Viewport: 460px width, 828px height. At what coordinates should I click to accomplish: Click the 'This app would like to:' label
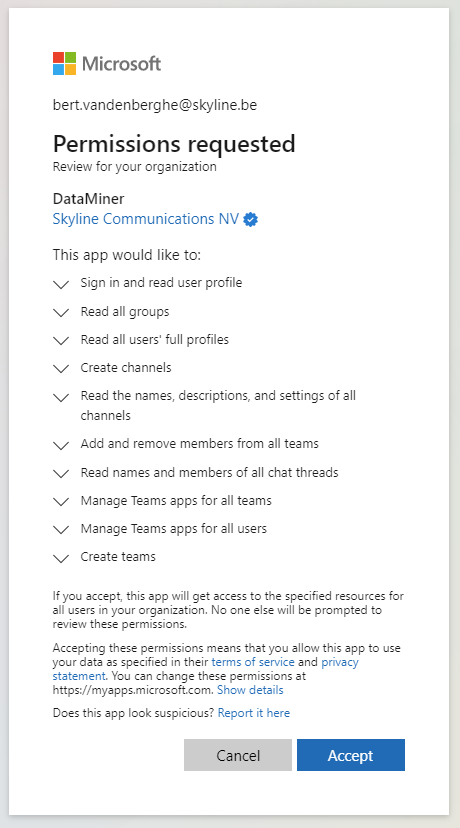[x=127, y=255]
